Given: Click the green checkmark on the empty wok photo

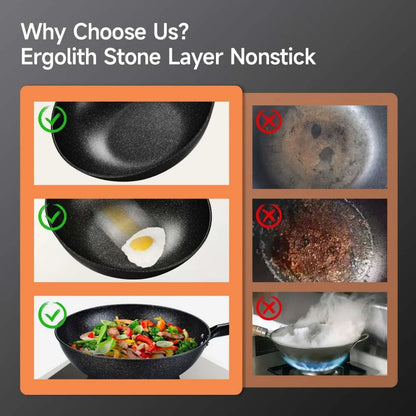Looking at the screenshot, I should (x=53, y=119).
